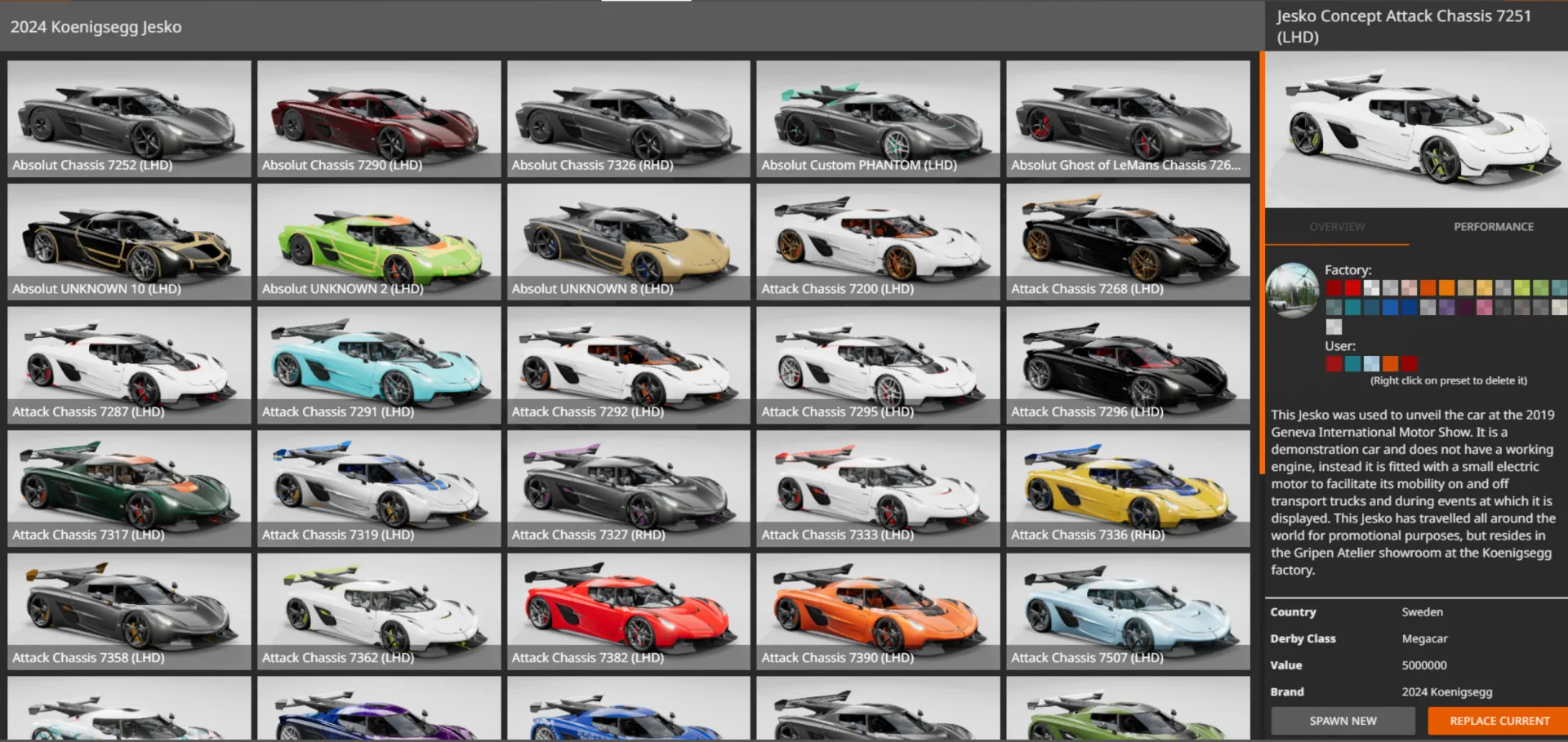The height and width of the screenshot is (742, 1568).
Task: Apply the light blue User preset swatch
Action: coord(1372,363)
